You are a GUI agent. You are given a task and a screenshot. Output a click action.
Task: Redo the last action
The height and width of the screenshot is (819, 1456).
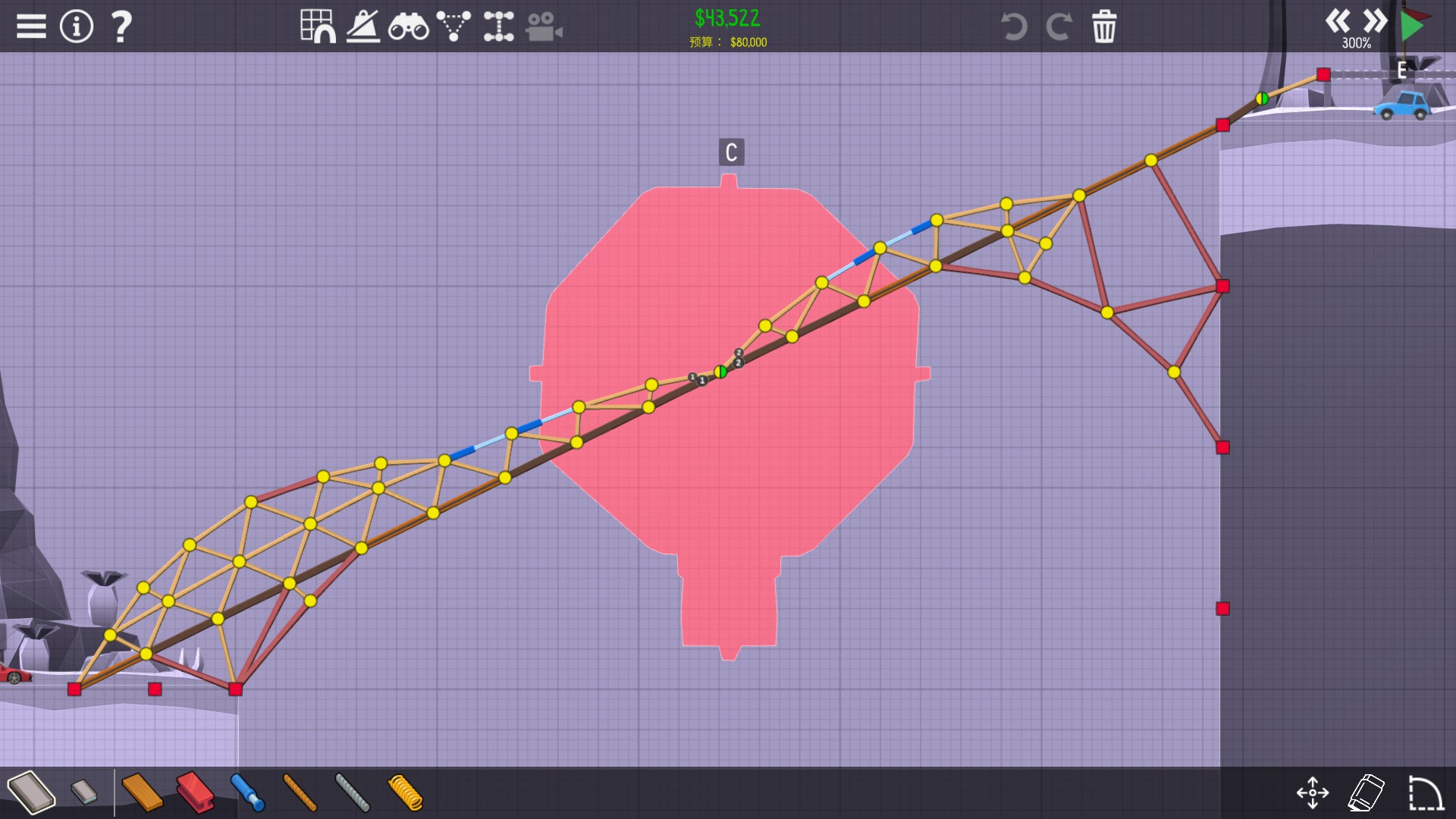click(1059, 27)
